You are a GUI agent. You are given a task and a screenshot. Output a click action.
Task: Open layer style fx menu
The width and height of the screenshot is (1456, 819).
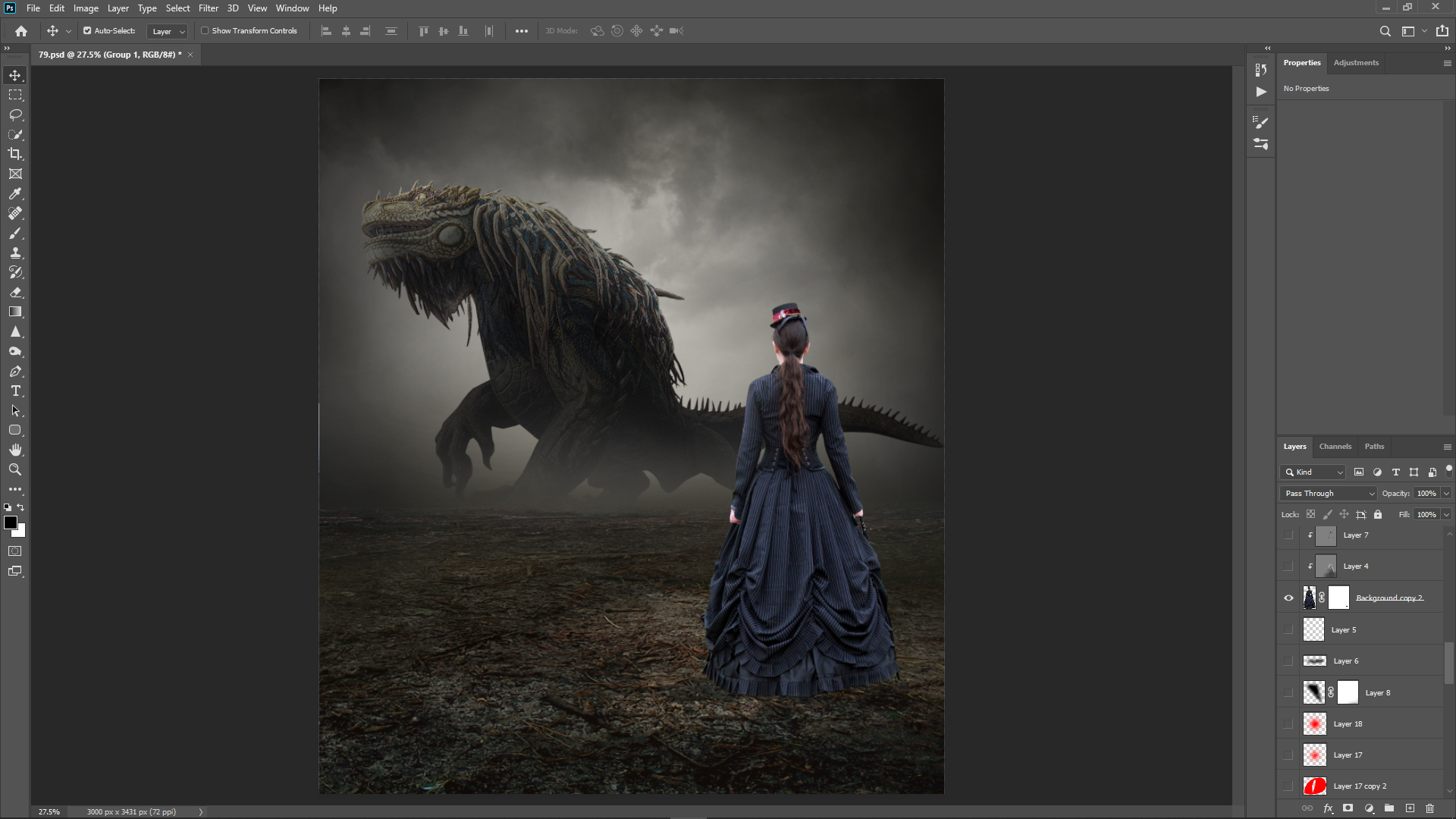tap(1328, 808)
